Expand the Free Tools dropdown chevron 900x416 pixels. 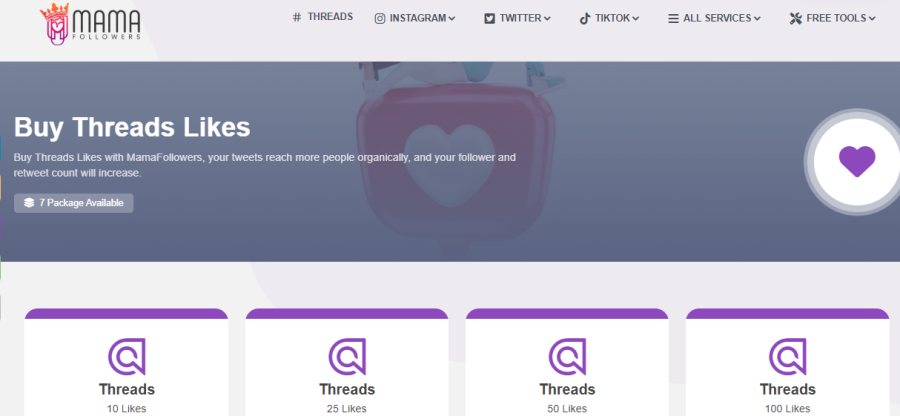872,19
